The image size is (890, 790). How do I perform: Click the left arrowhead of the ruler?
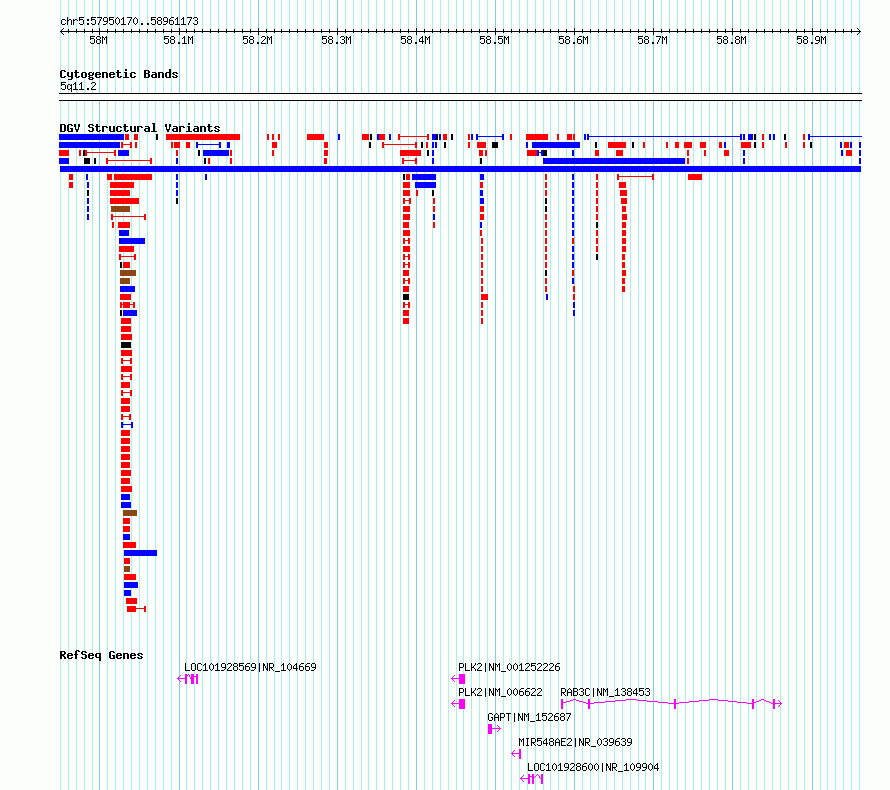62,31
